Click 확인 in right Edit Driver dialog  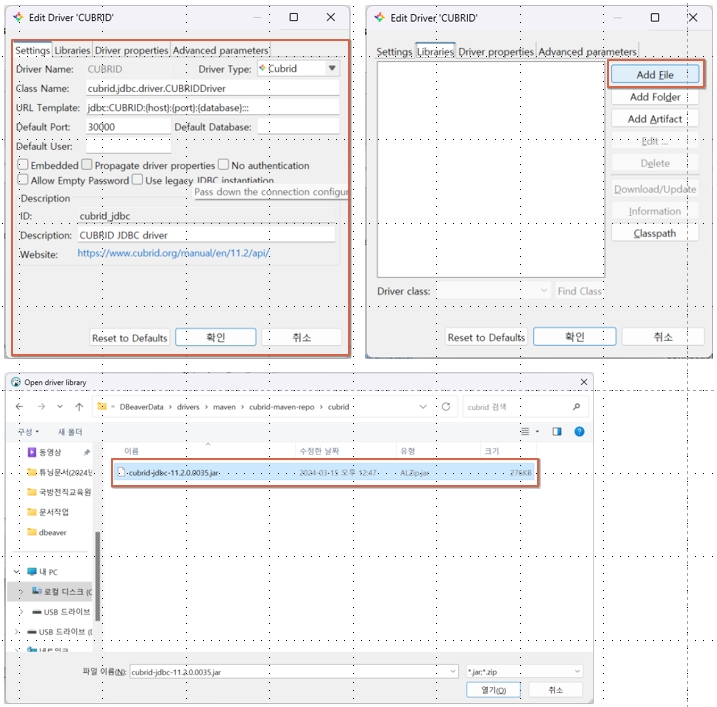tap(575, 337)
